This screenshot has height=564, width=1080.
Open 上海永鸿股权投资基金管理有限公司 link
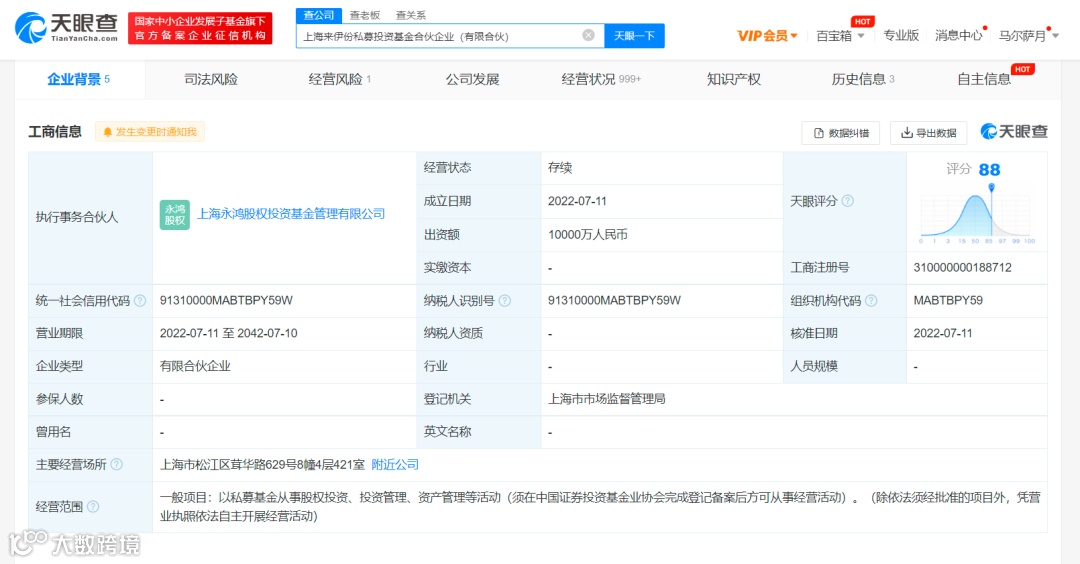coord(291,214)
